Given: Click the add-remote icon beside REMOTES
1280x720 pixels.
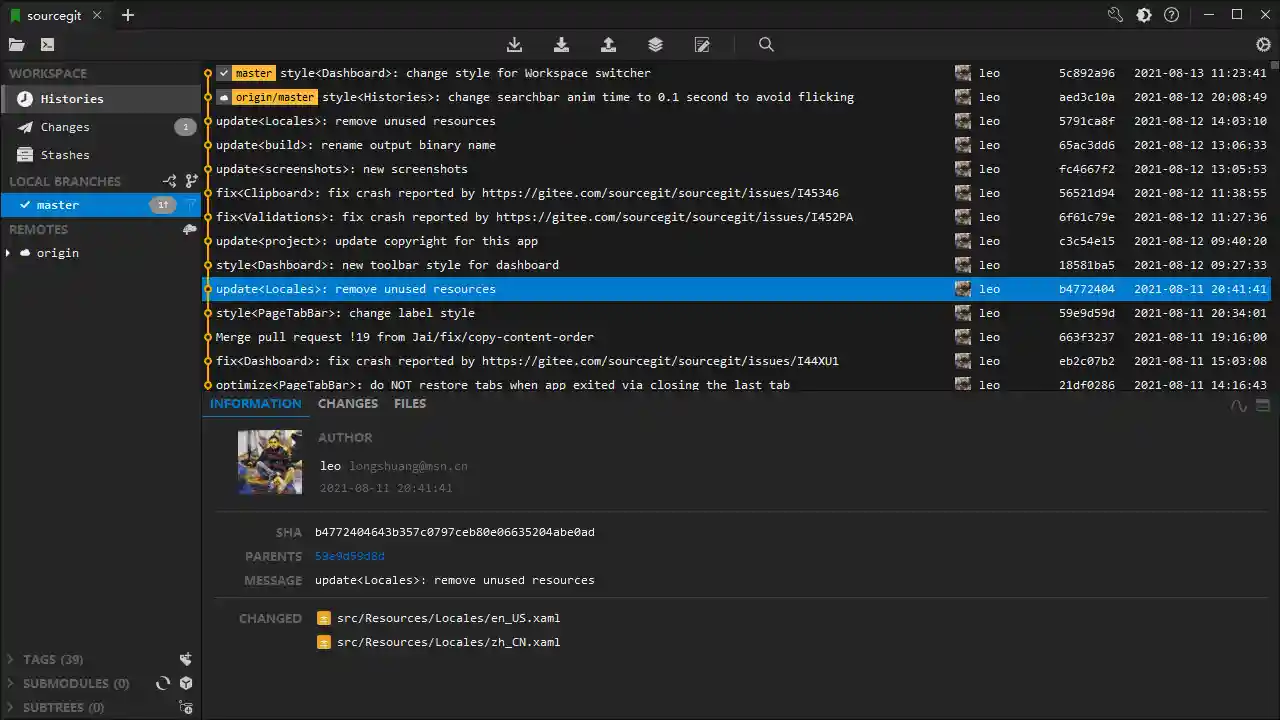Looking at the screenshot, I should (189, 229).
